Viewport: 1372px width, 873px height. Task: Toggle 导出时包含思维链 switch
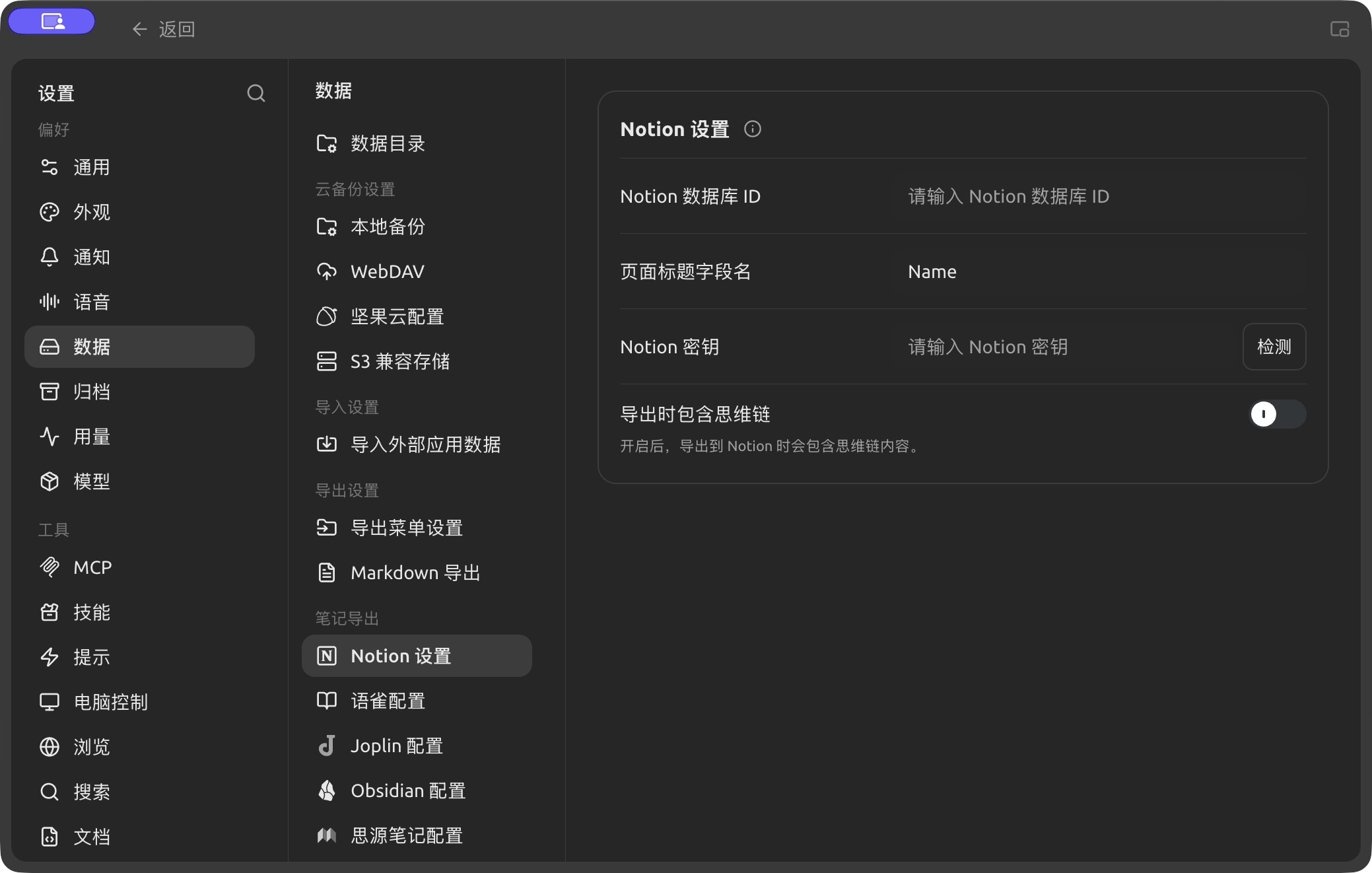1278,414
